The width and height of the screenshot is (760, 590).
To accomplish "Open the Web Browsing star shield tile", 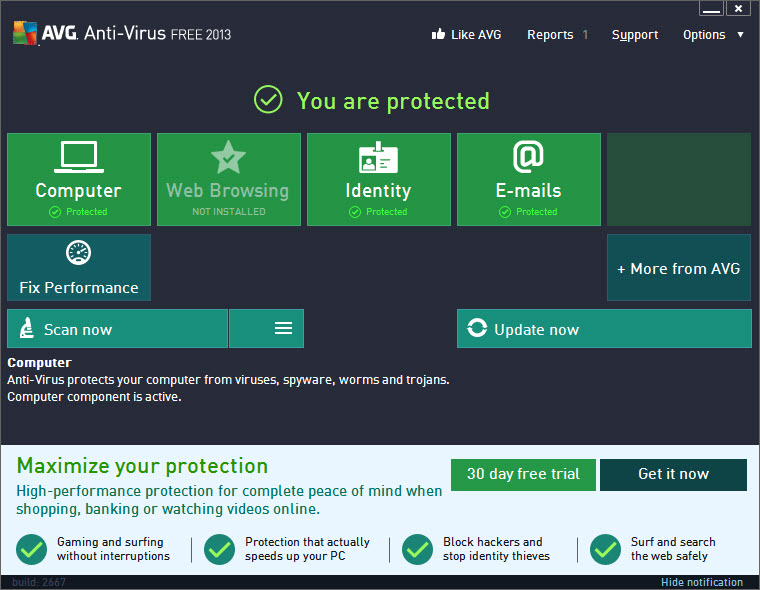I will click(228, 158).
